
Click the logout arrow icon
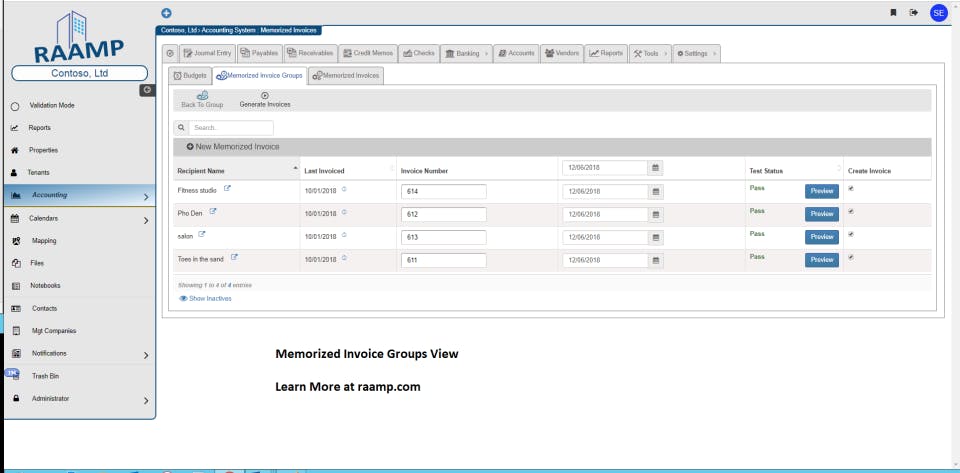(913, 12)
